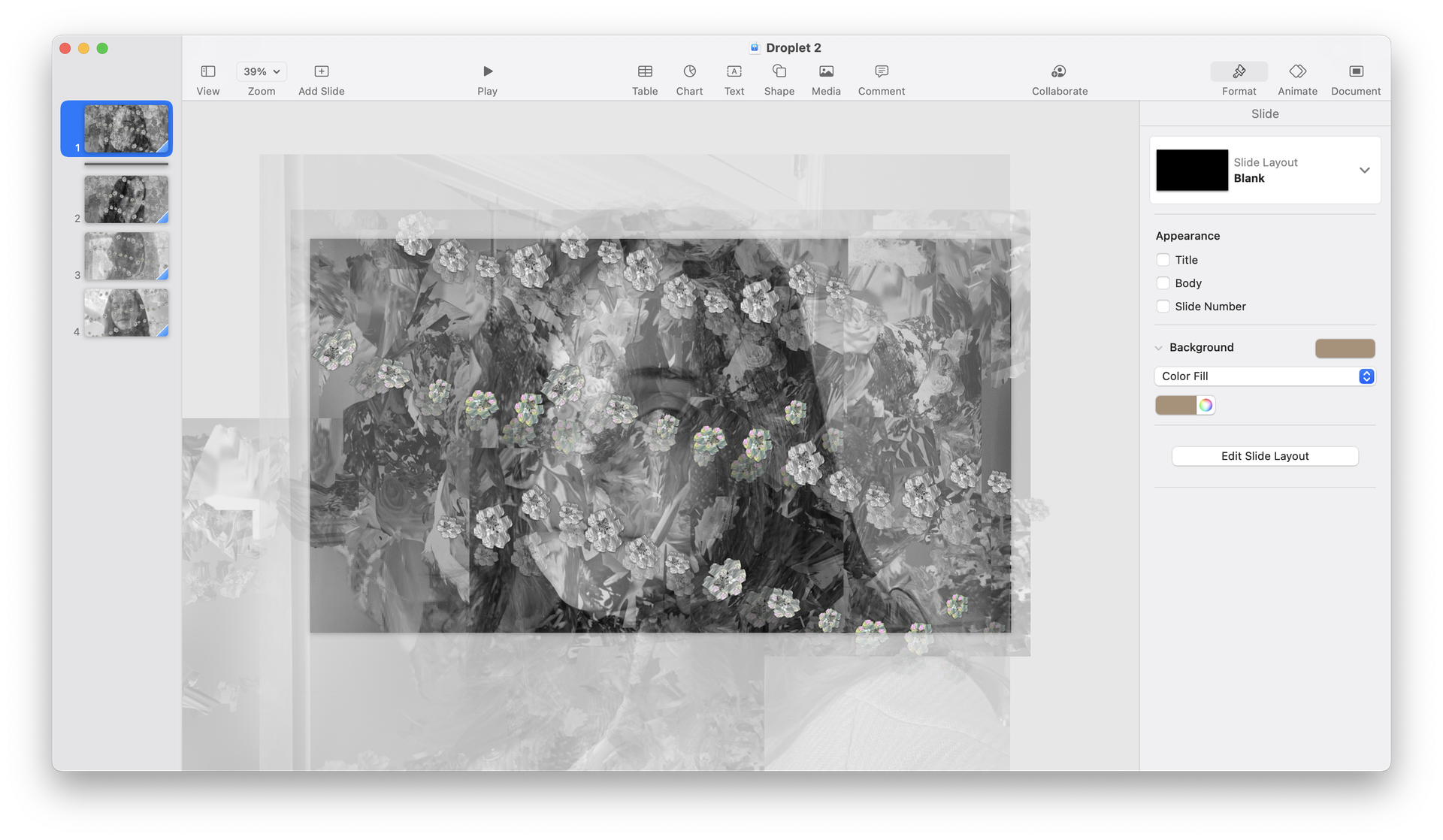Turn on the Slide Number checkbox

pos(1163,307)
